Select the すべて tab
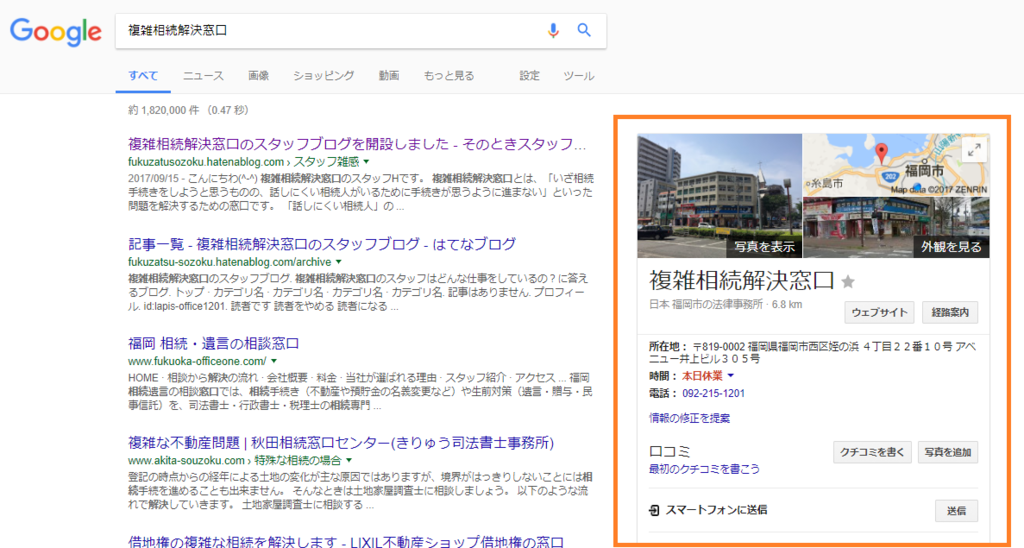The width and height of the screenshot is (1024, 548). coord(143,76)
